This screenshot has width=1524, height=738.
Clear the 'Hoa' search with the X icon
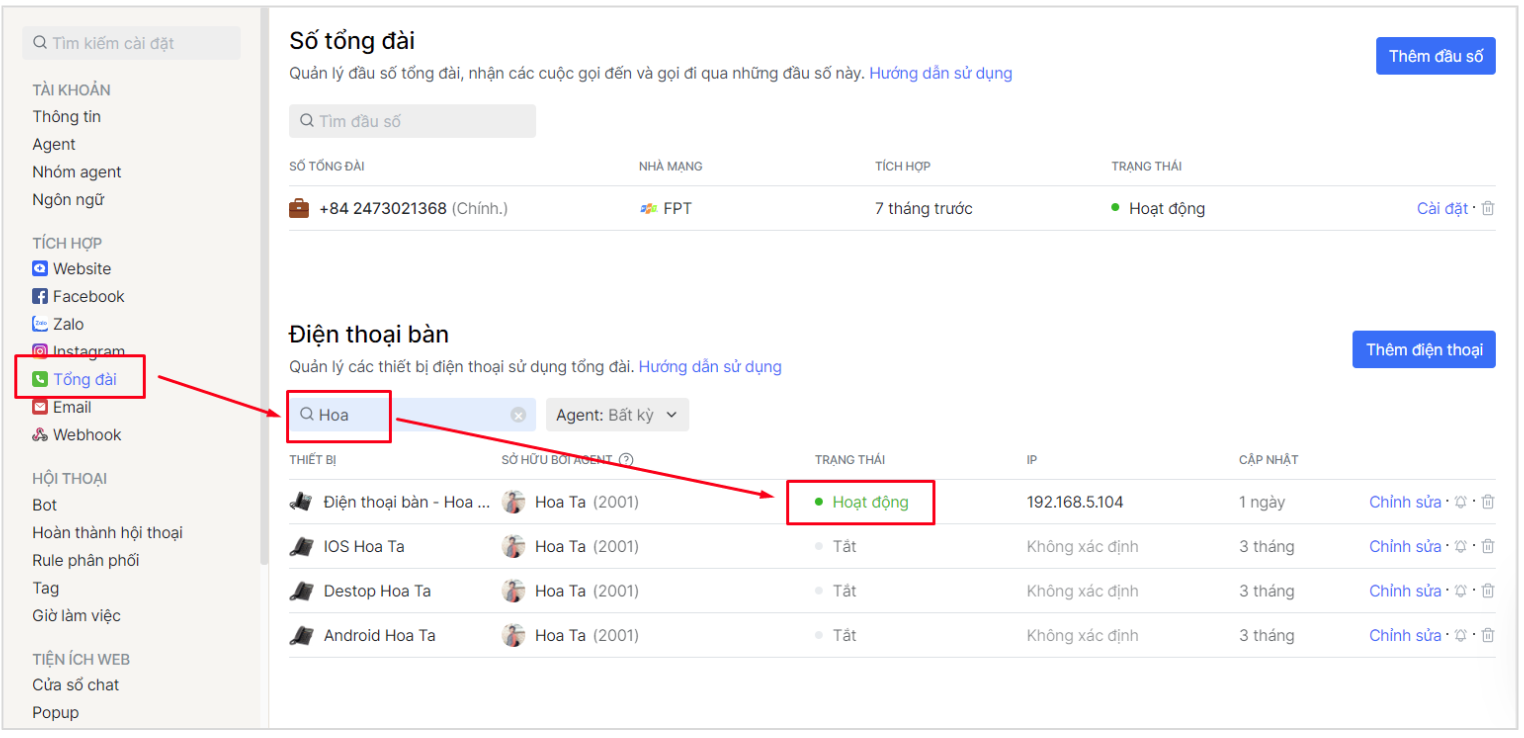518,415
